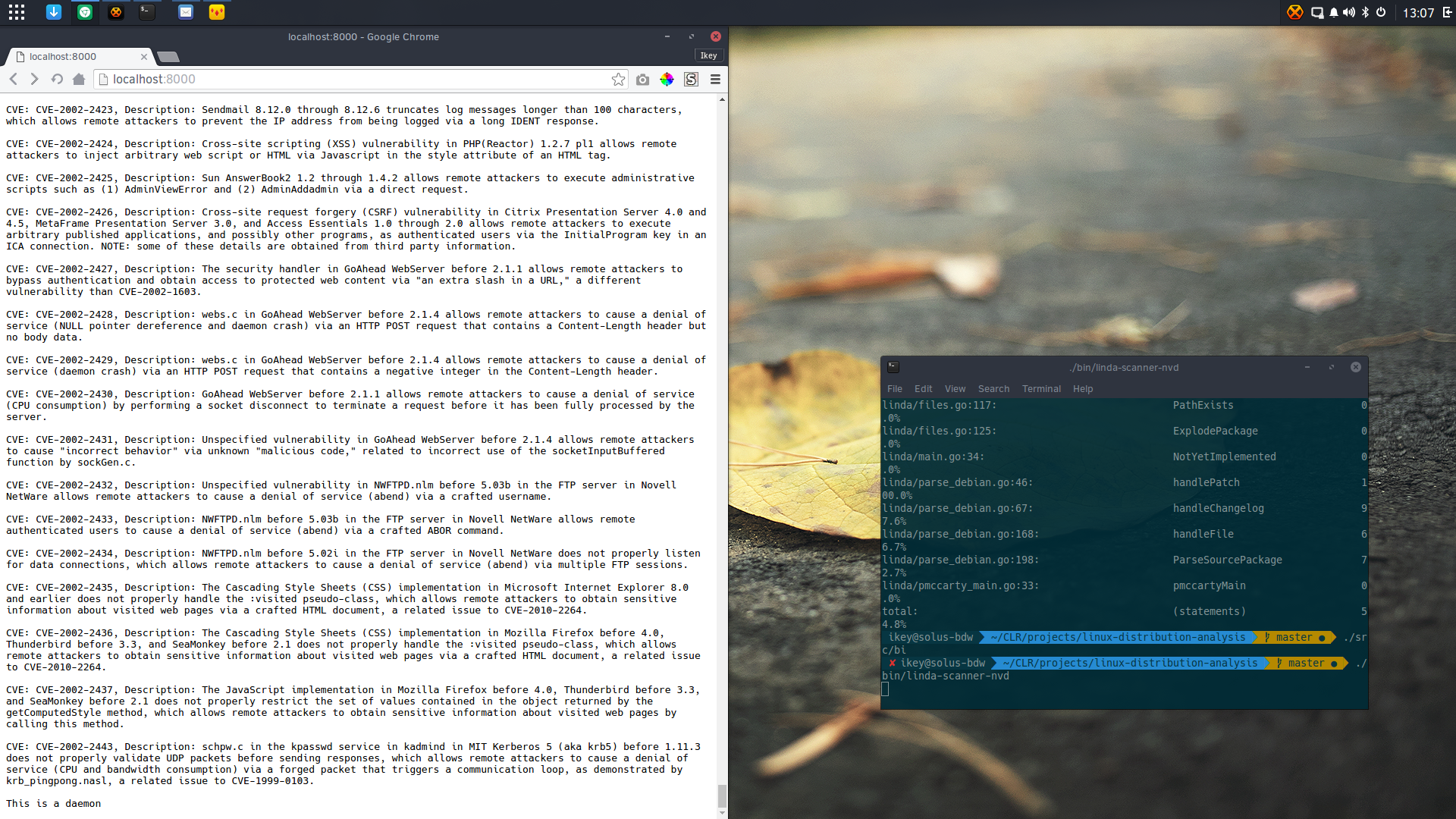Open power menu in system tray

[1381, 12]
